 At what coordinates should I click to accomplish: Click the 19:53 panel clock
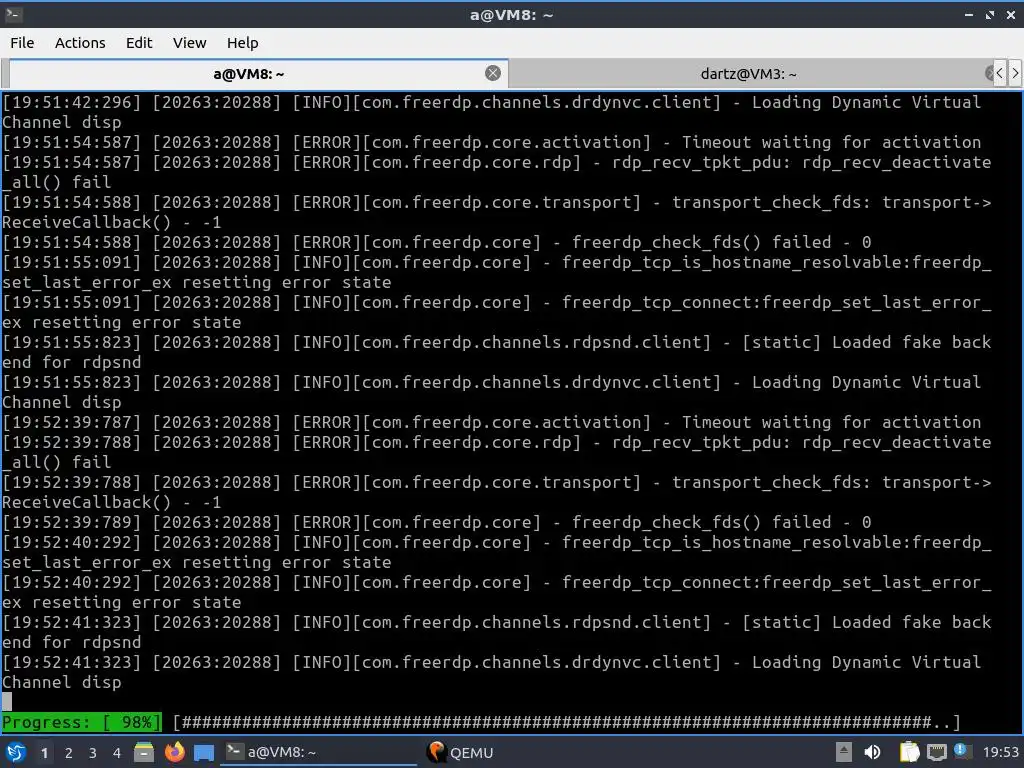(x=1000, y=753)
